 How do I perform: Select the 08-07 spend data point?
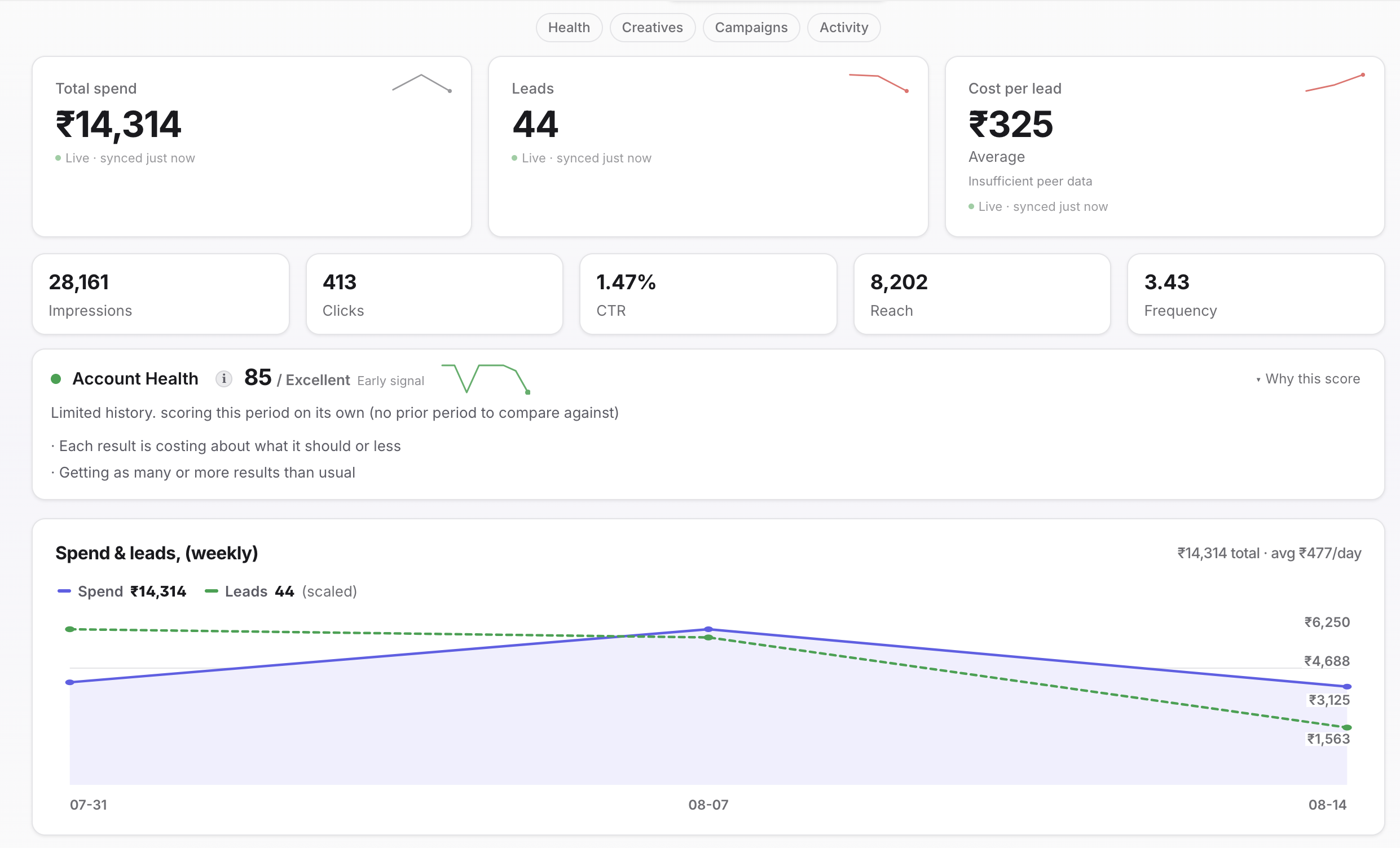[x=708, y=629]
